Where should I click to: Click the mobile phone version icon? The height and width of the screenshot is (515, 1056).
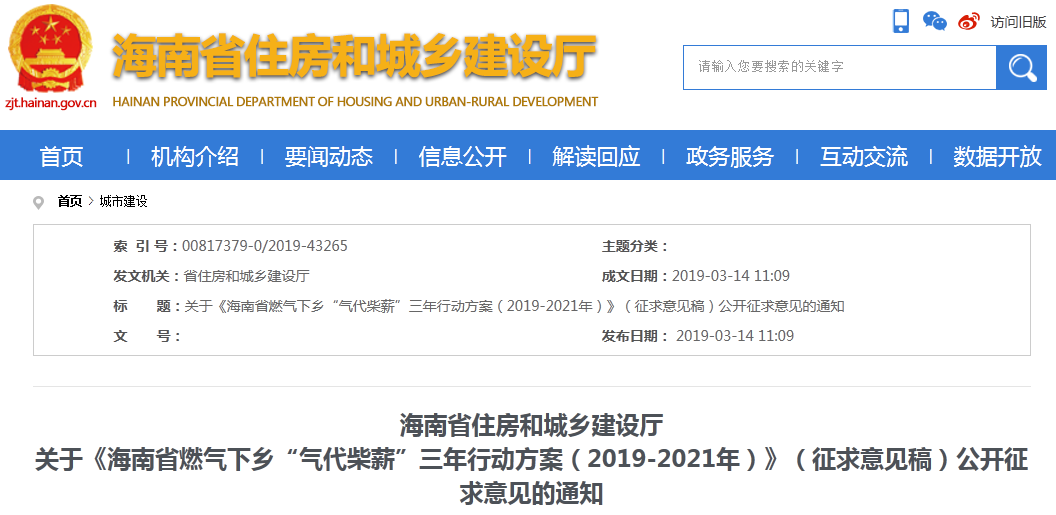(x=901, y=21)
